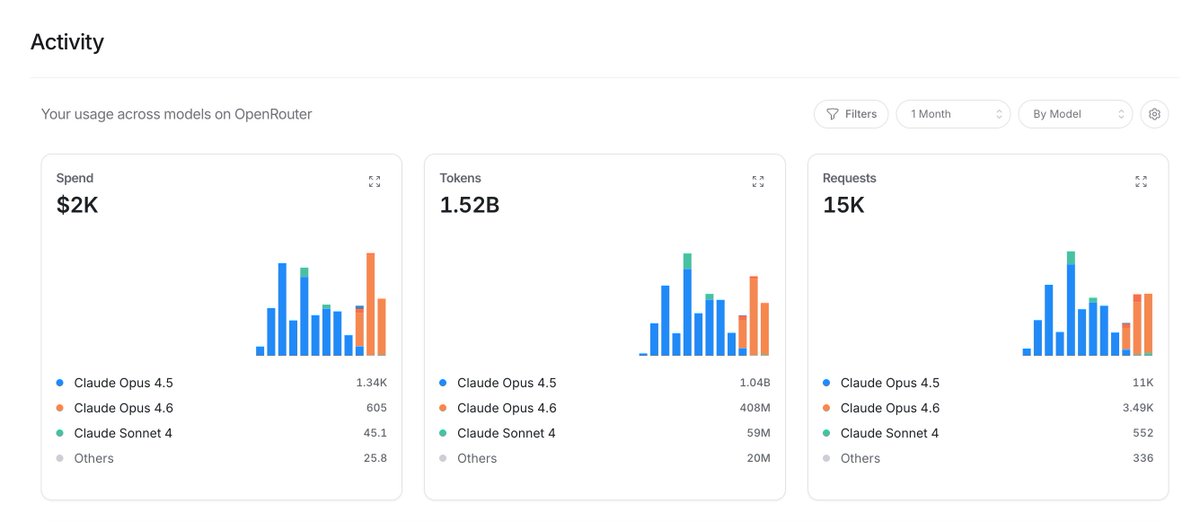The width and height of the screenshot is (1200, 522).
Task: Open the Filters button
Action: 852,114
